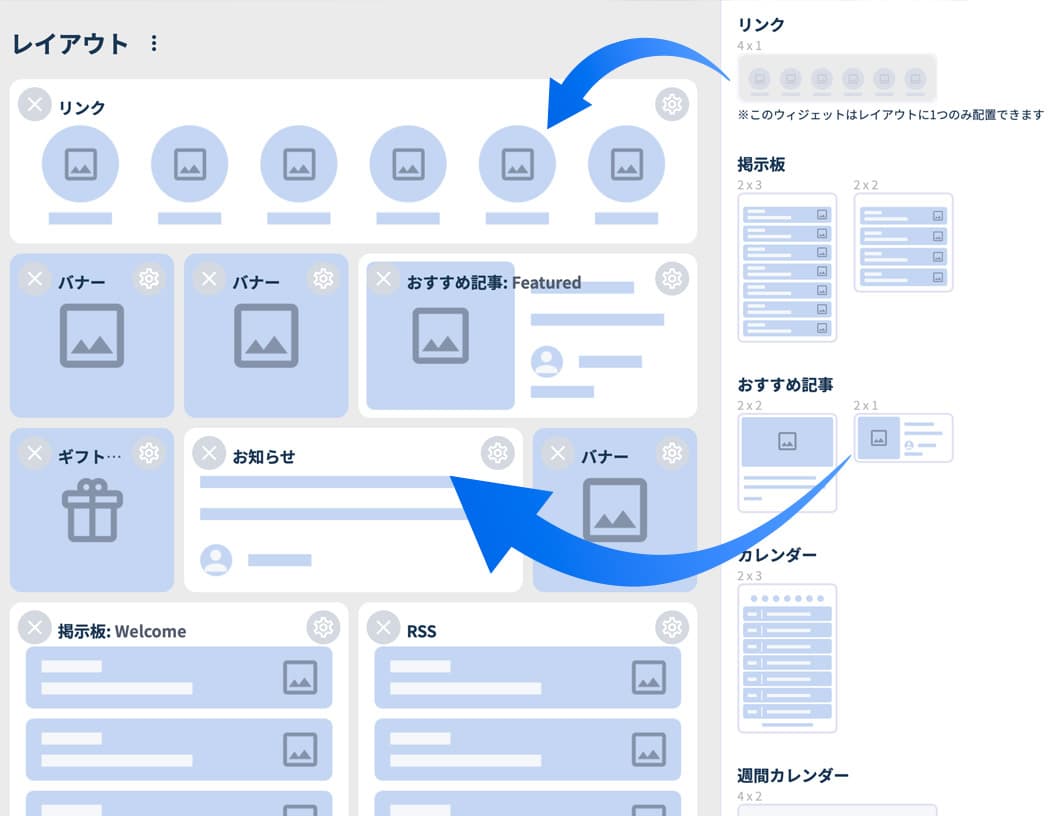Click the gift box icon in ギフト widget

pyautogui.click(x=92, y=509)
